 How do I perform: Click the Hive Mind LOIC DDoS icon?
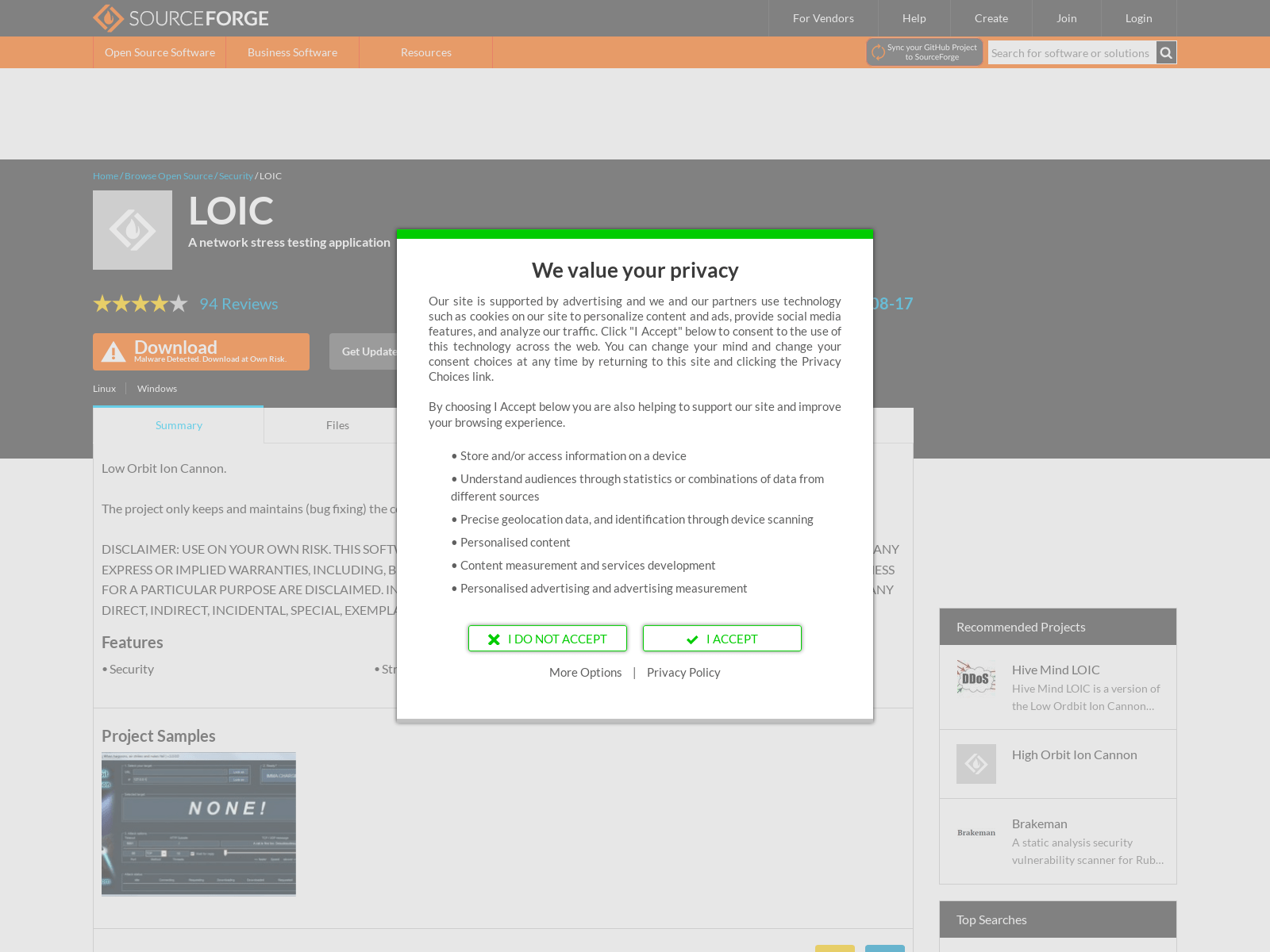(x=976, y=677)
